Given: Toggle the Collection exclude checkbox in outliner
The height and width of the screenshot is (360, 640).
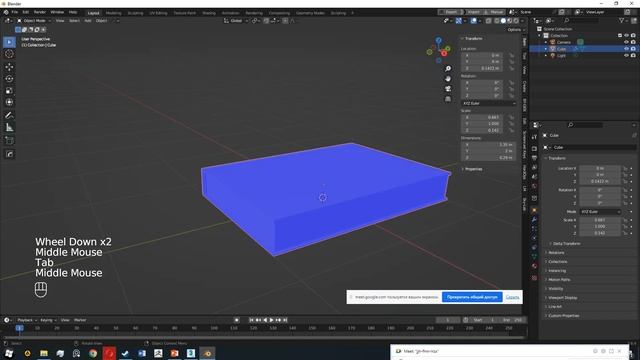Looking at the screenshot, I should coord(620,36).
